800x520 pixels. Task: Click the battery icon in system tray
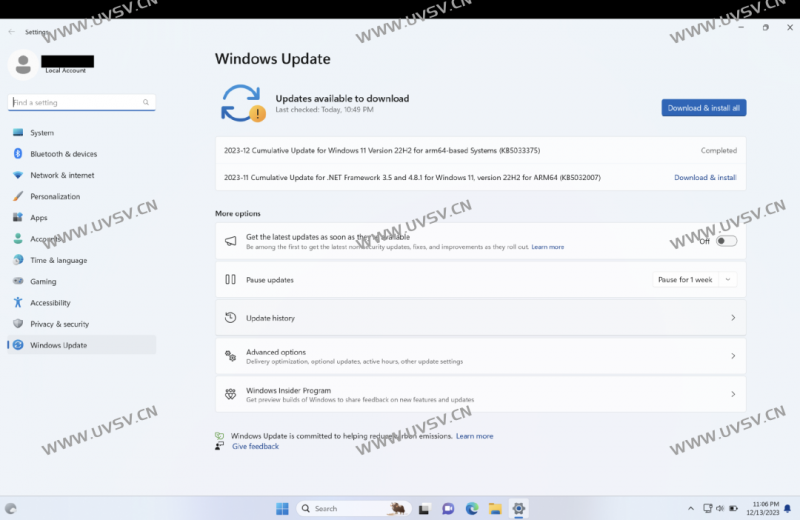(734, 508)
